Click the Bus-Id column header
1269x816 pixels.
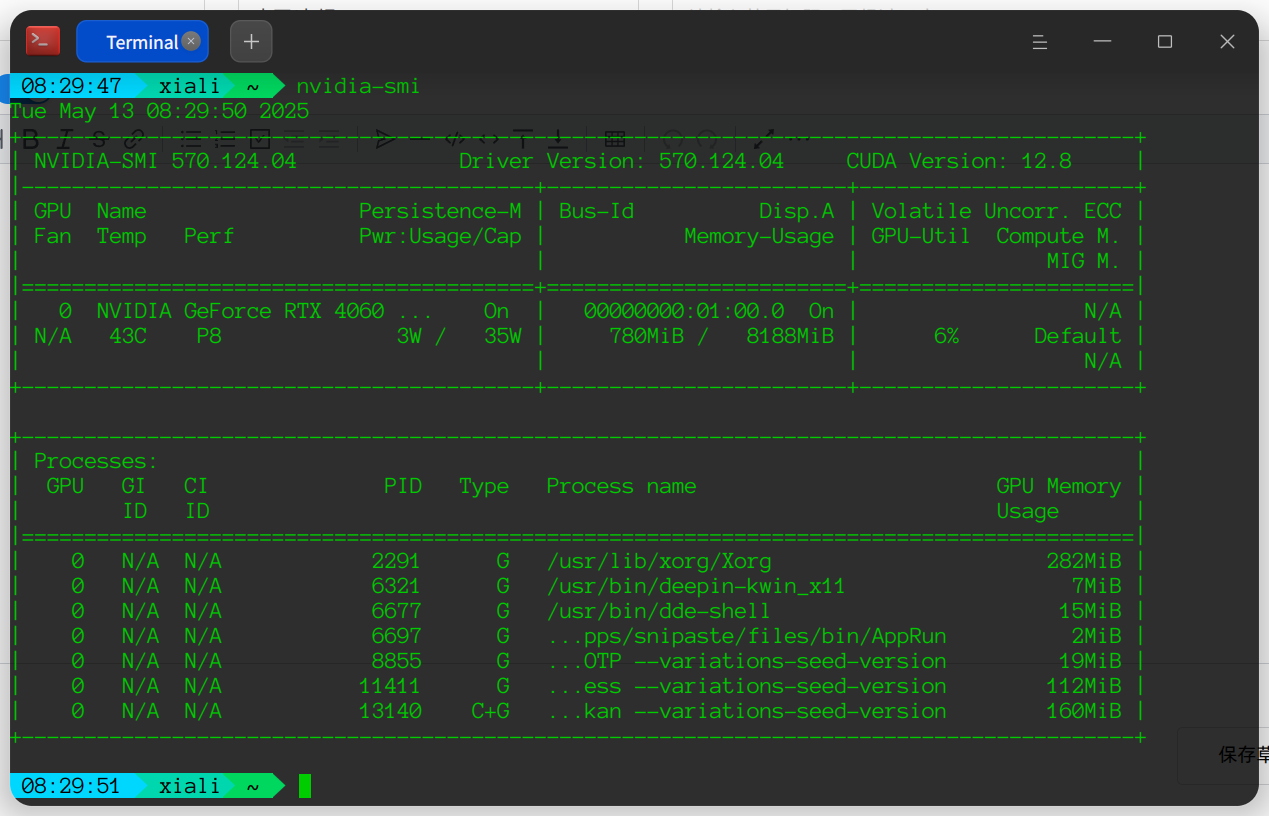pyautogui.click(x=596, y=211)
